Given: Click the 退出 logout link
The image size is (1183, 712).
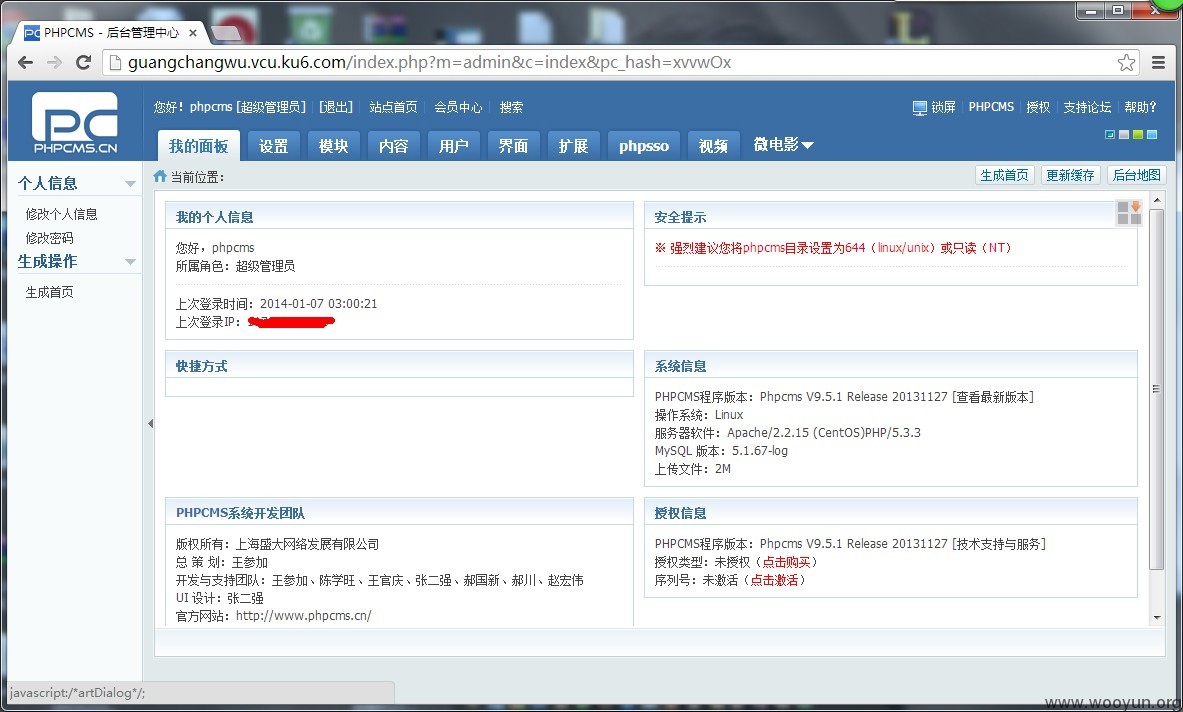Looking at the screenshot, I should [336, 107].
